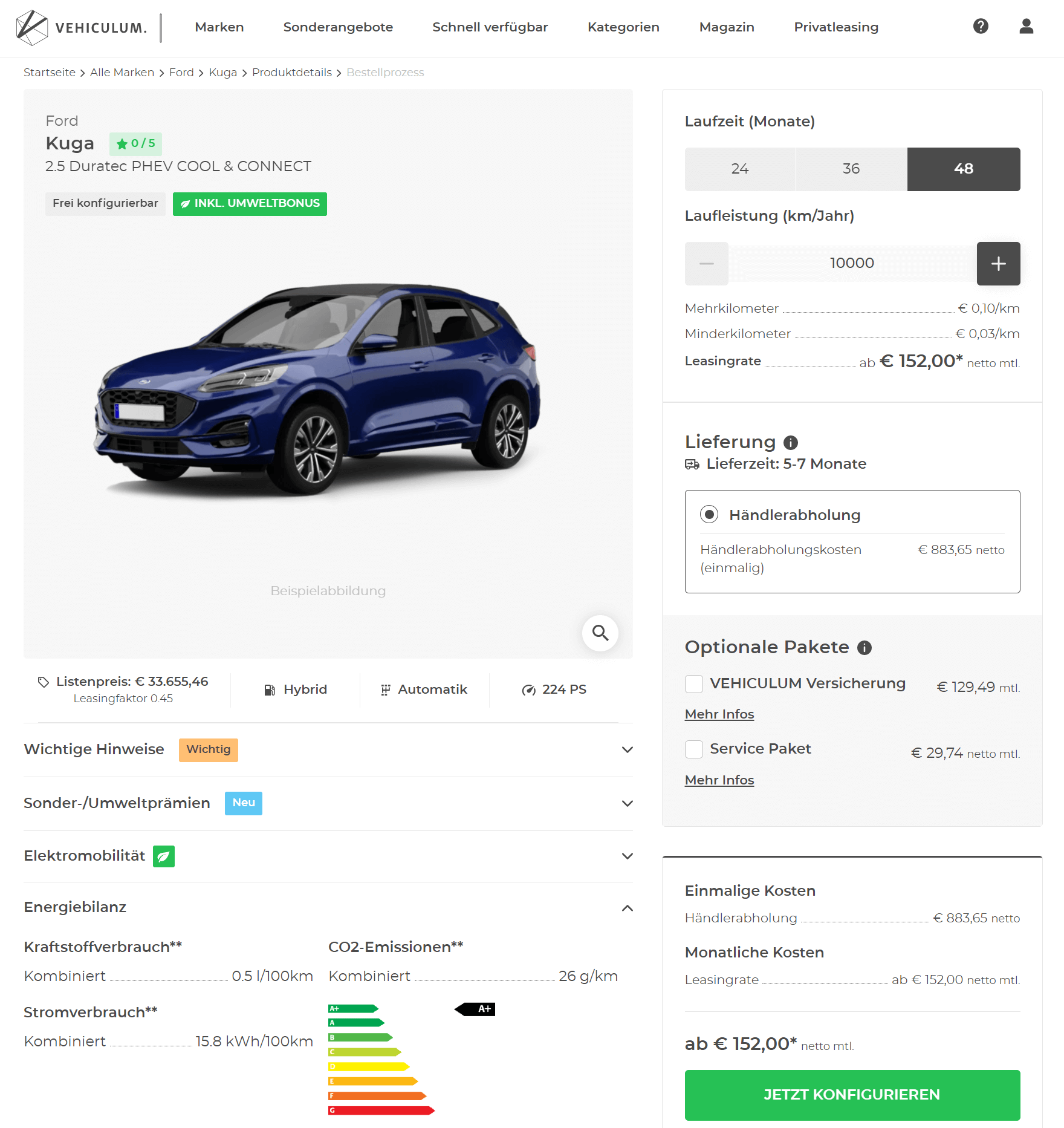Click the price tag icon by Listenpreis

coord(44,682)
